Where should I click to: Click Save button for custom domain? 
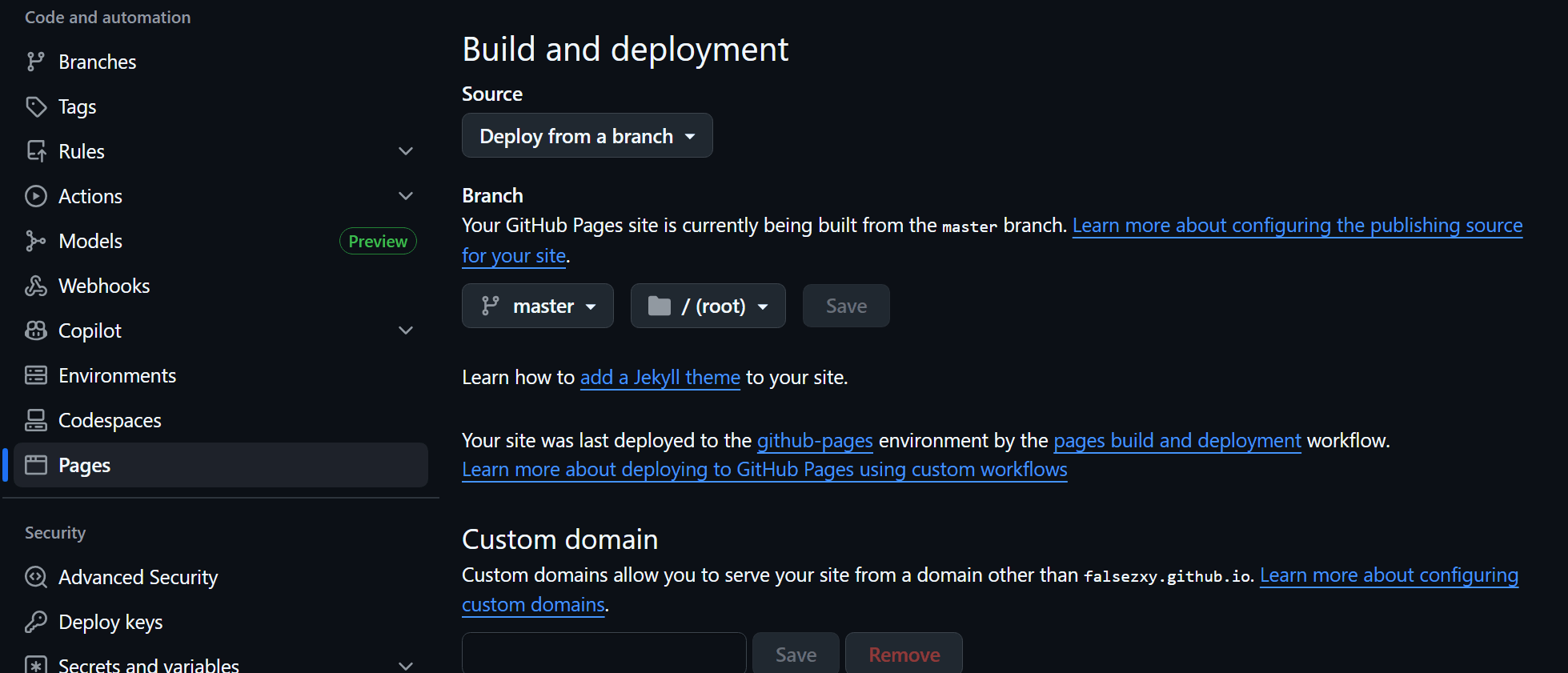point(796,655)
